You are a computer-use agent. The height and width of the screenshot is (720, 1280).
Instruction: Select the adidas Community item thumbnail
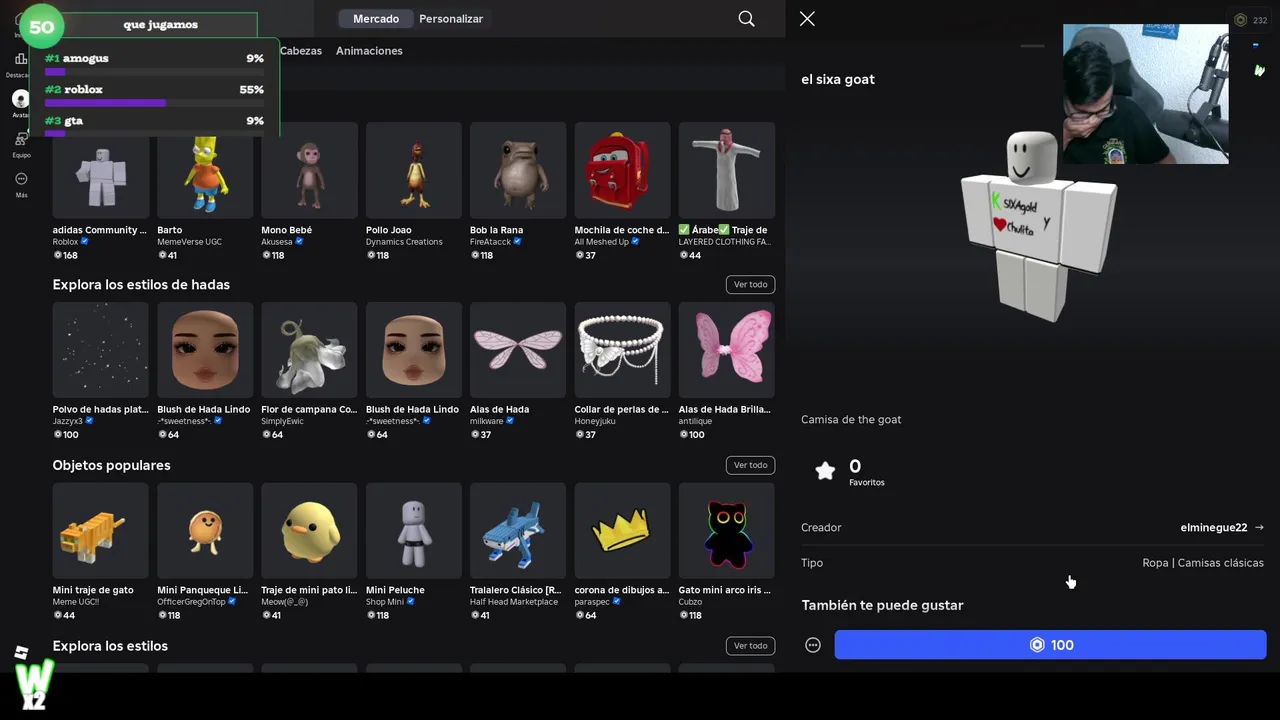click(101, 171)
